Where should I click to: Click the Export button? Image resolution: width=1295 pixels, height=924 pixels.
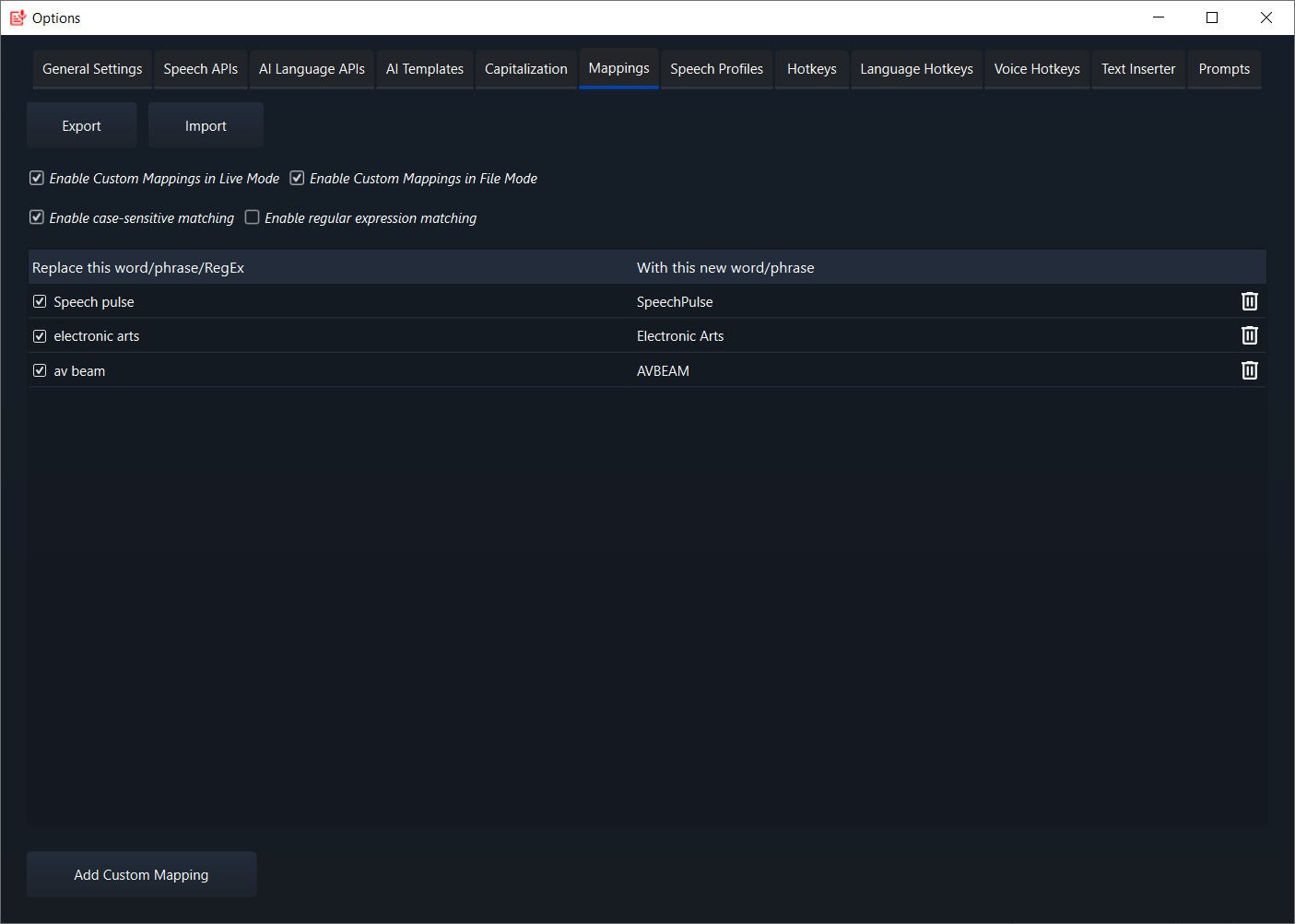tap(81, 124)
